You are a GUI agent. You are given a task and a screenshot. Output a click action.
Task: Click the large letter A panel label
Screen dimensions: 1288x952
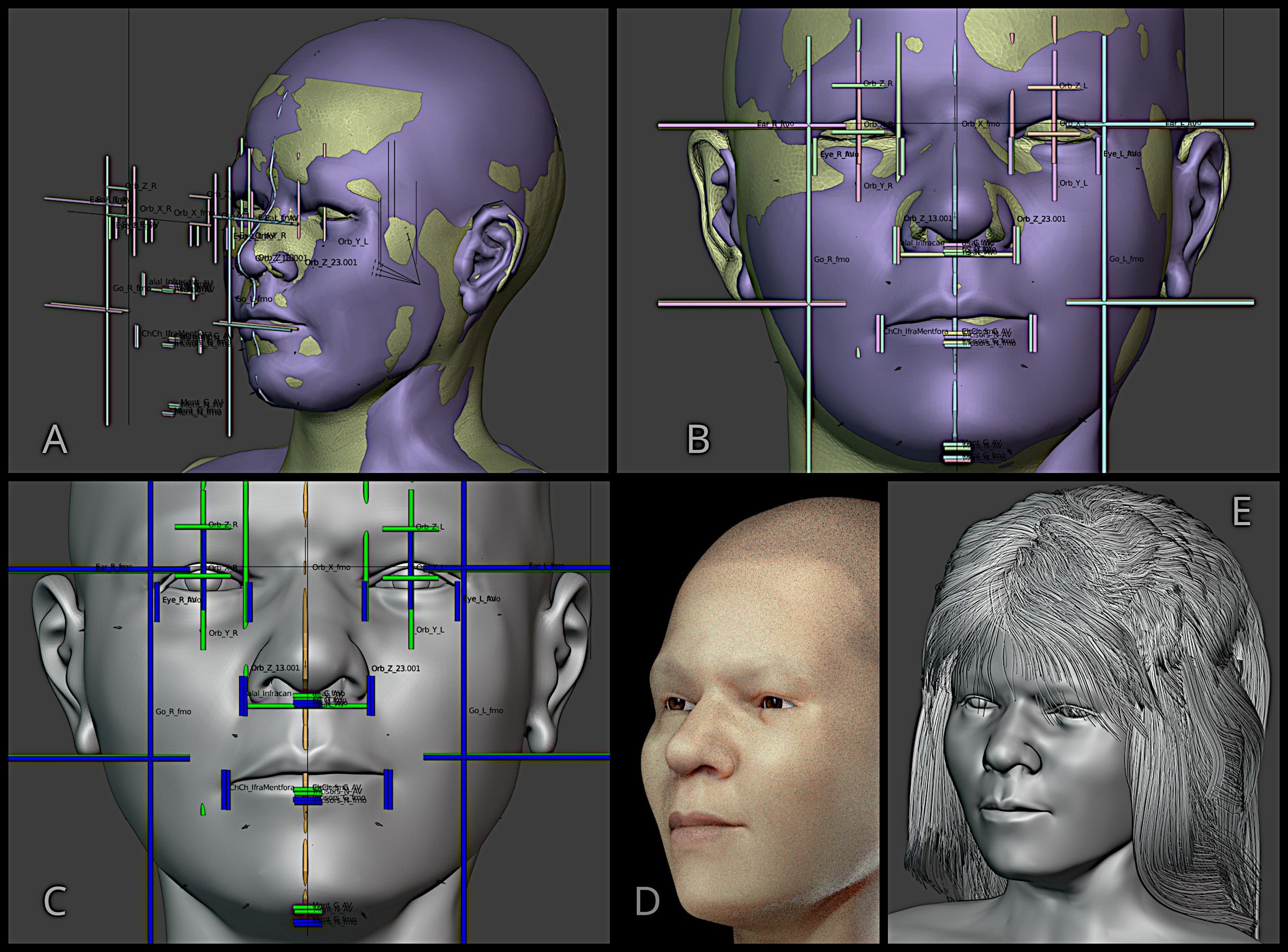(x=55, y=439)
